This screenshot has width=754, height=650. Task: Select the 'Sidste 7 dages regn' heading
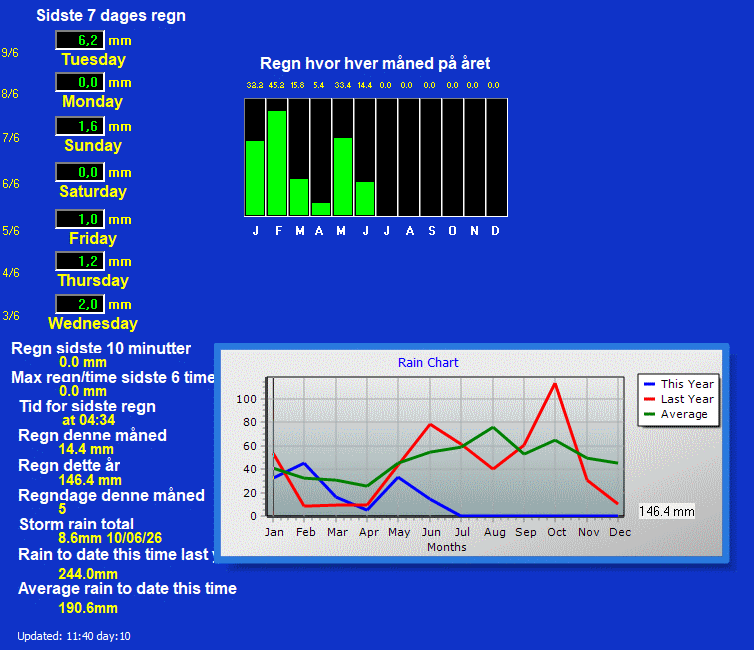click(x=111, y=15)
